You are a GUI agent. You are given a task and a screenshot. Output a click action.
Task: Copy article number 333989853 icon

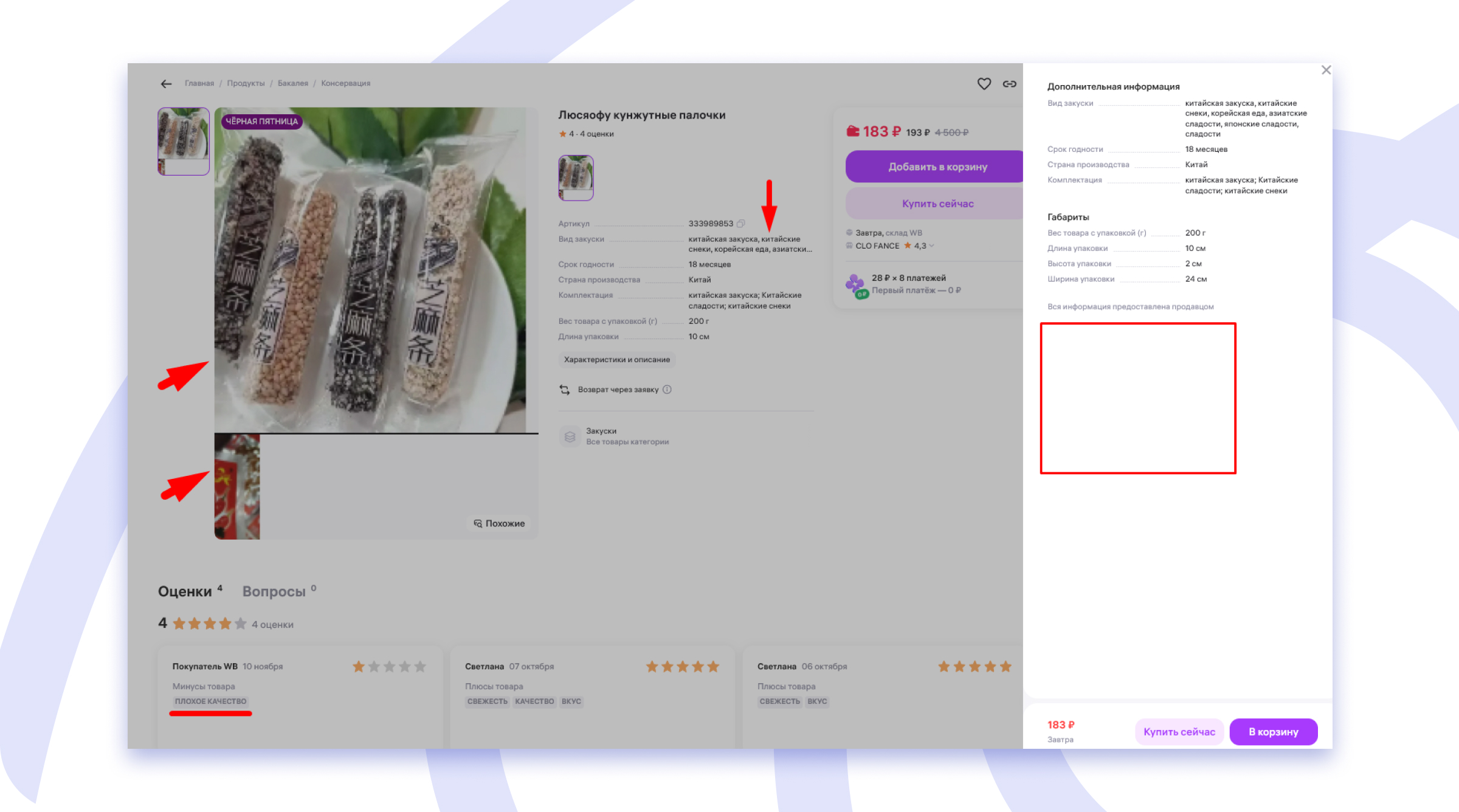740,224
